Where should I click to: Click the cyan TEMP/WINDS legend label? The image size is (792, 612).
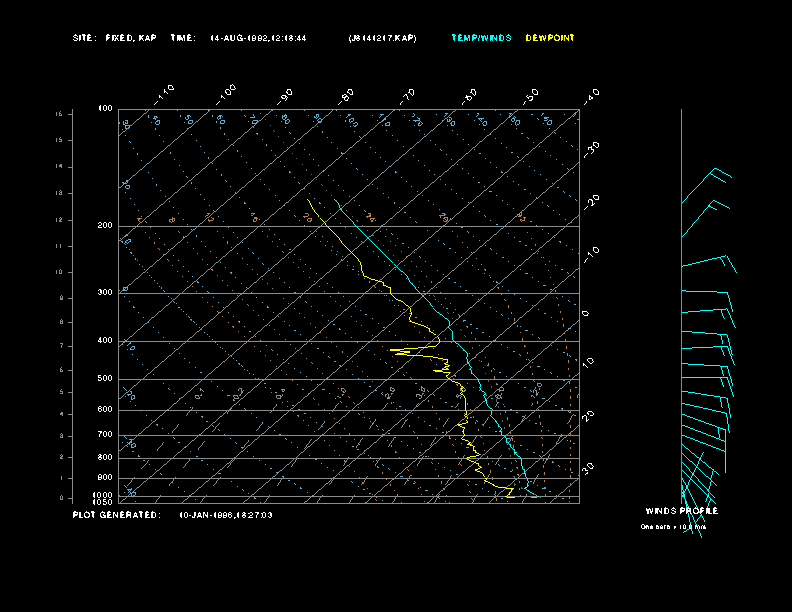point(481,38)
